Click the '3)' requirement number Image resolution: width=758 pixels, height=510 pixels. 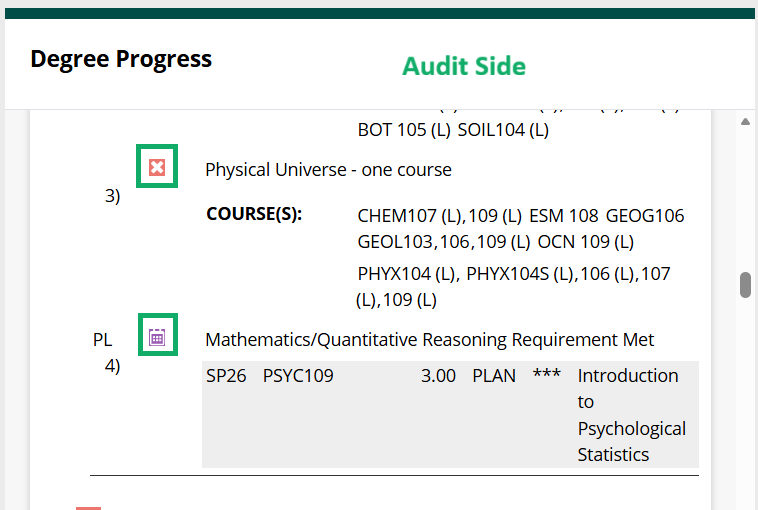tap(112, 196)
